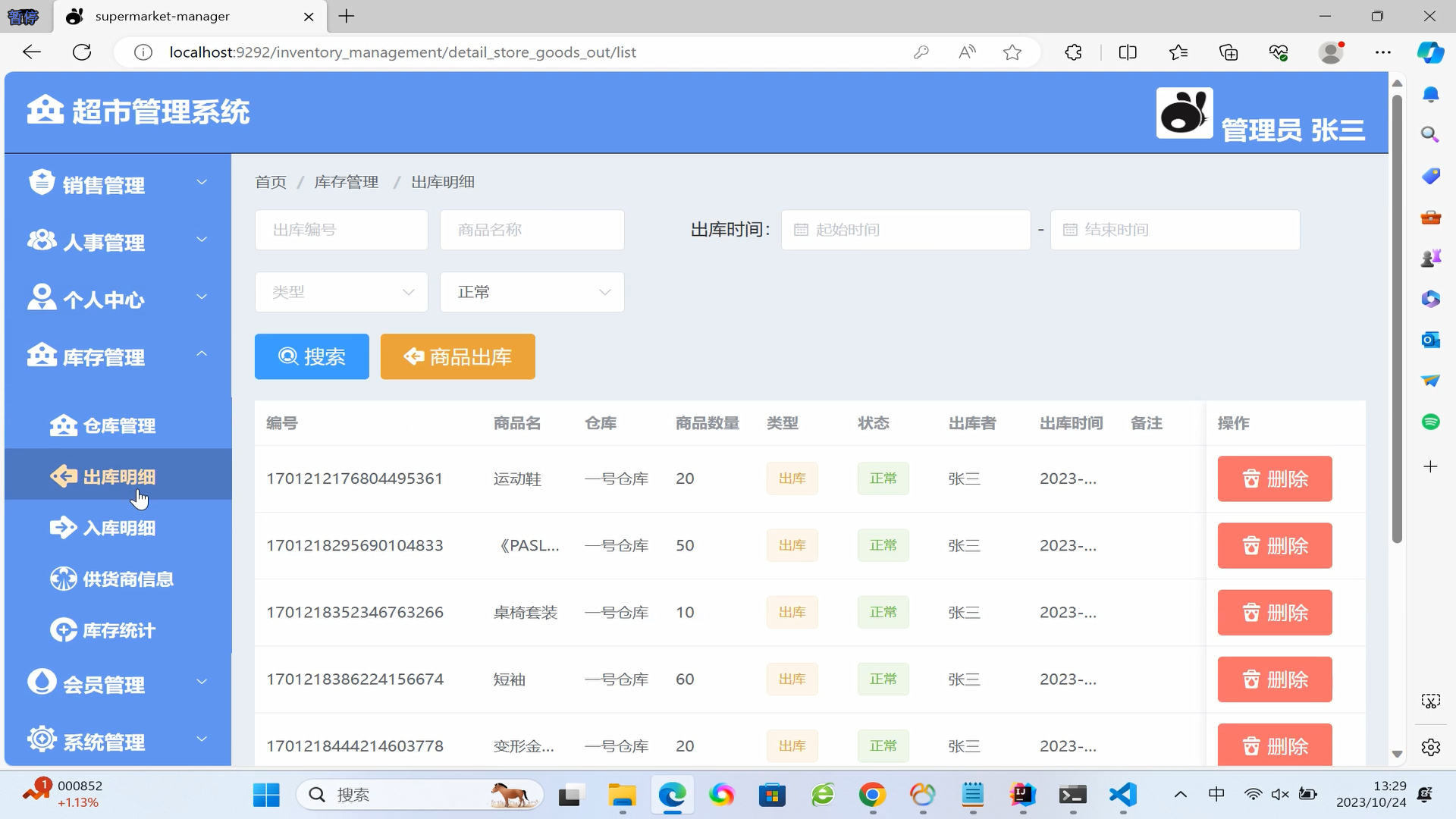This screenshot has height=819, width=1456.
Task: Click the 正常 status badge on second row
Action: pyautogui.click(x=883, y=544)
